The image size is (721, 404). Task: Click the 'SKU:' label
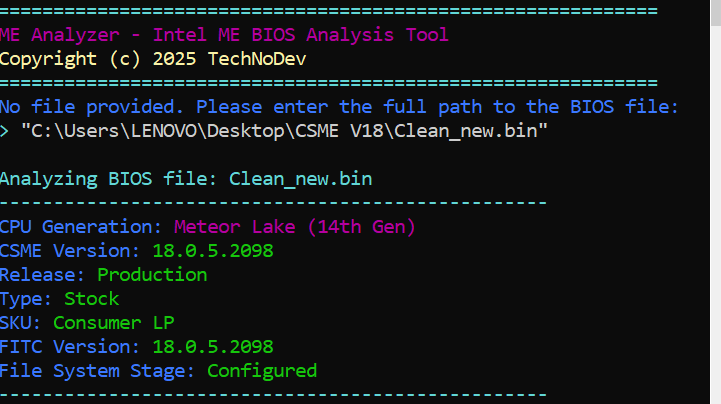pos(21,323)
